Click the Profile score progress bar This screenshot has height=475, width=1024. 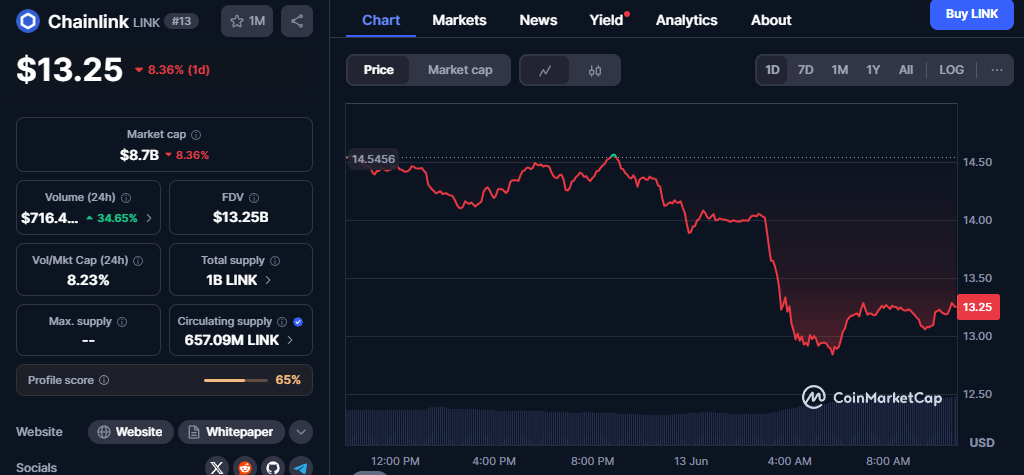tap(236, 380)
